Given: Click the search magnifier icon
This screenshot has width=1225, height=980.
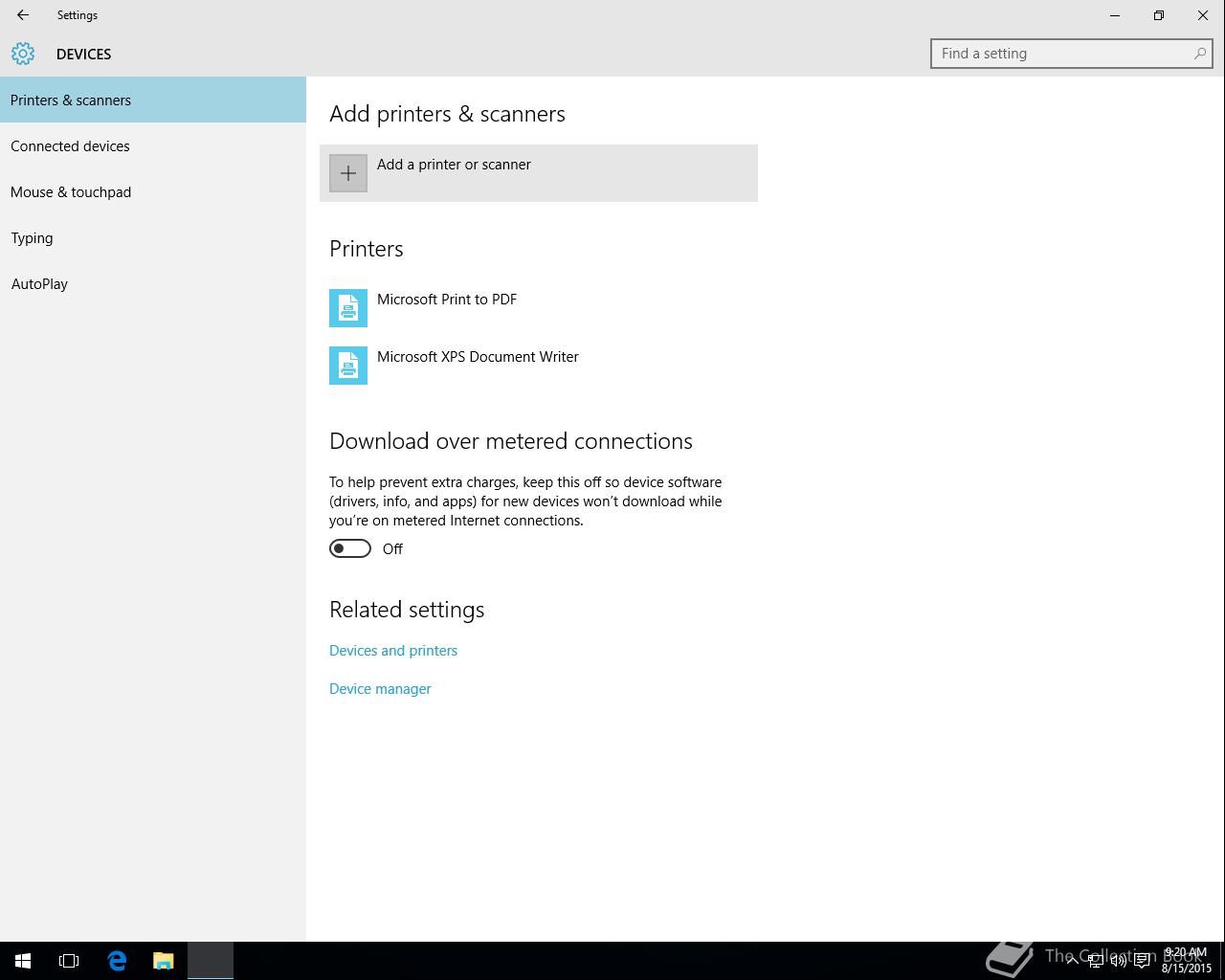Looking at the screenshot, I should pyautogui.click(x=1199, y=54).
